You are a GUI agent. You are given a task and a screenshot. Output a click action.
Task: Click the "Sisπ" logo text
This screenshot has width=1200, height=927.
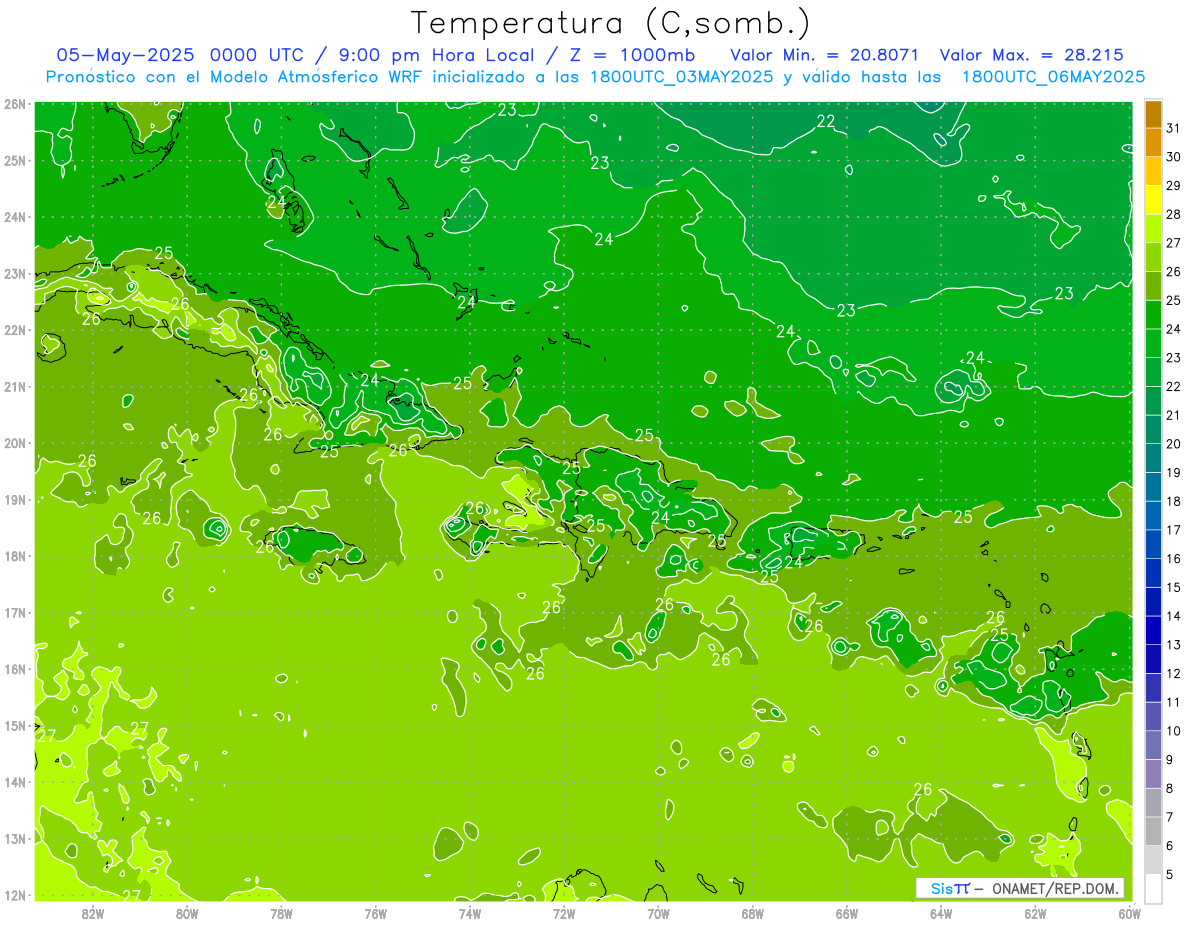point(950,888)
